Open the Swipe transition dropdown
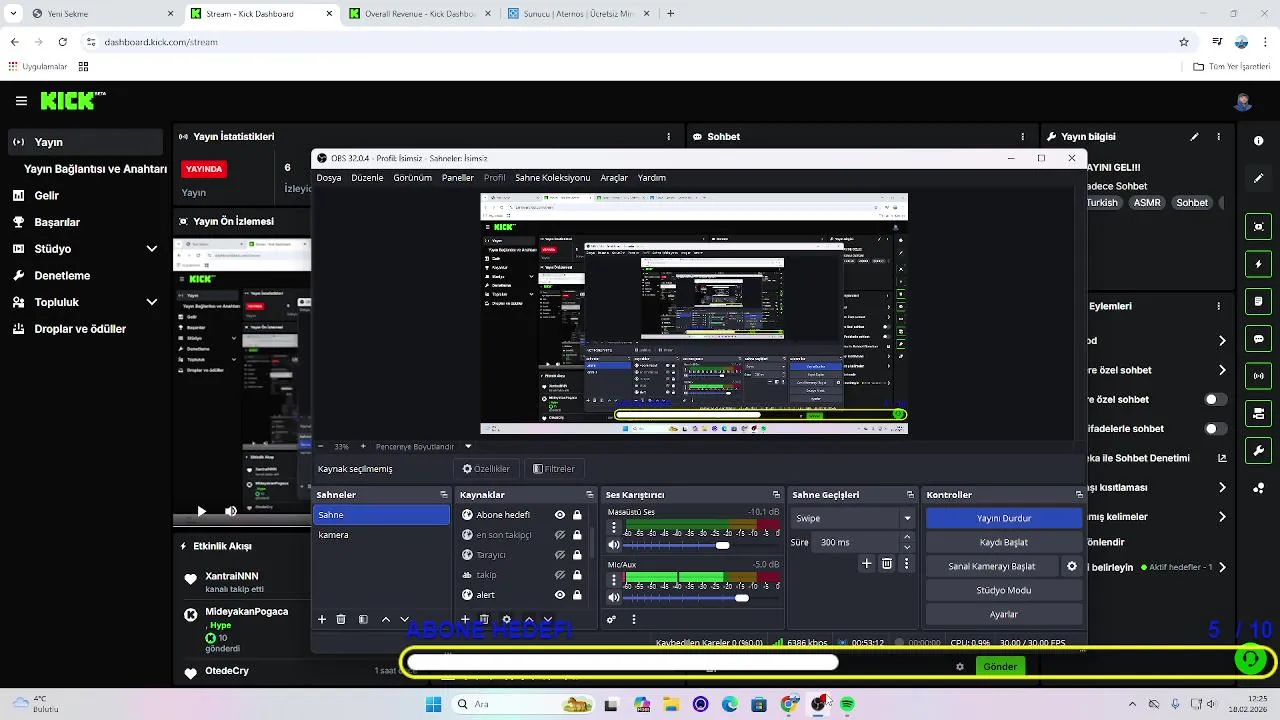Viewport: 1280px width, 720px height. (x=852, y=518)
